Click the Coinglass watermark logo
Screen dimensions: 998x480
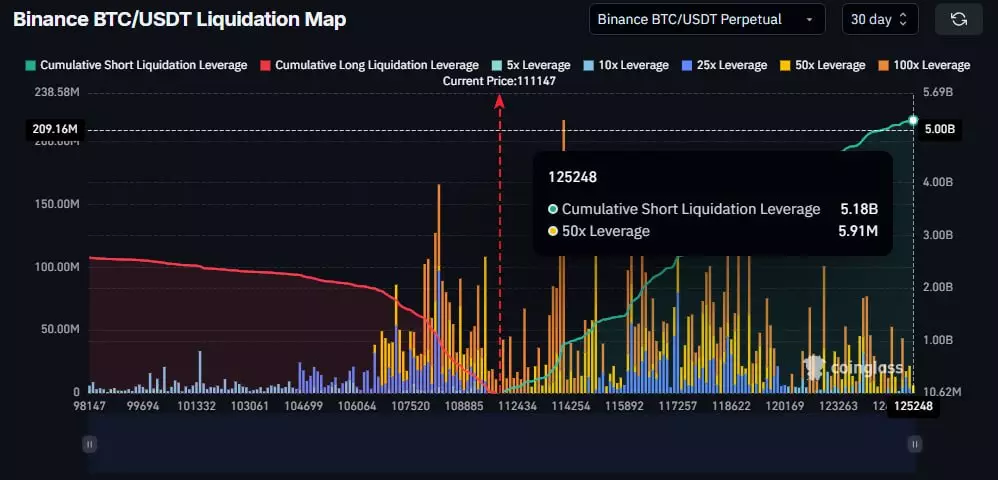click(x=846, y=368)
